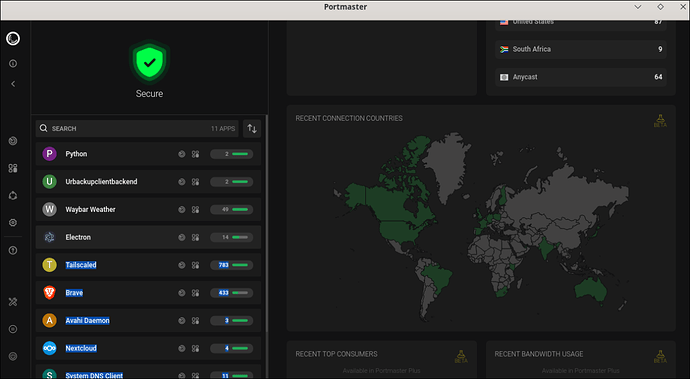Open Brave's app settings icon
Viewport: 690px width, 379px height.
coord(195,293)
